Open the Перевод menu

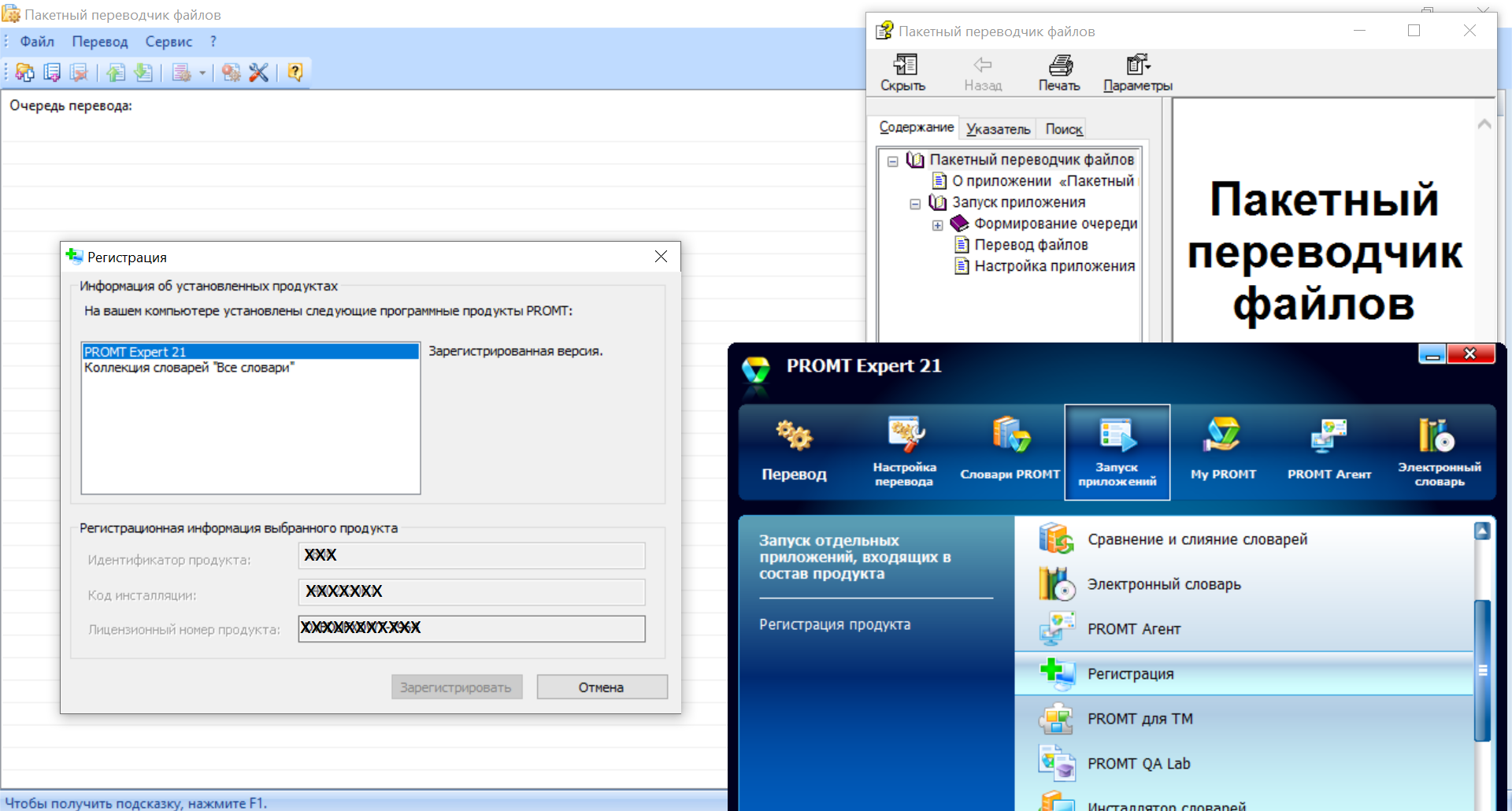(100, 42)
